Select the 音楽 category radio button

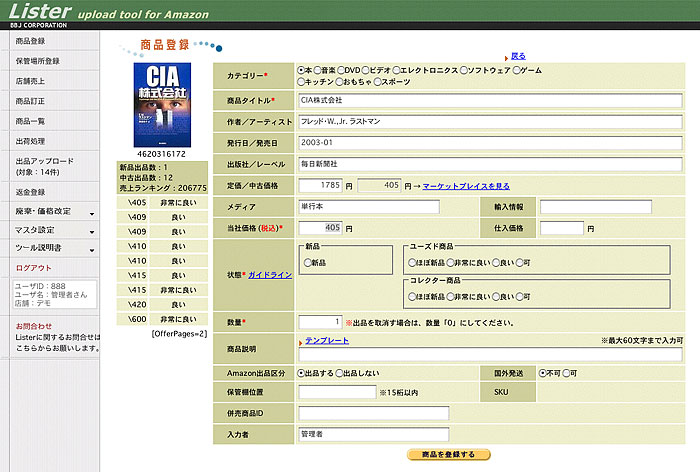(x=317, y=70)
